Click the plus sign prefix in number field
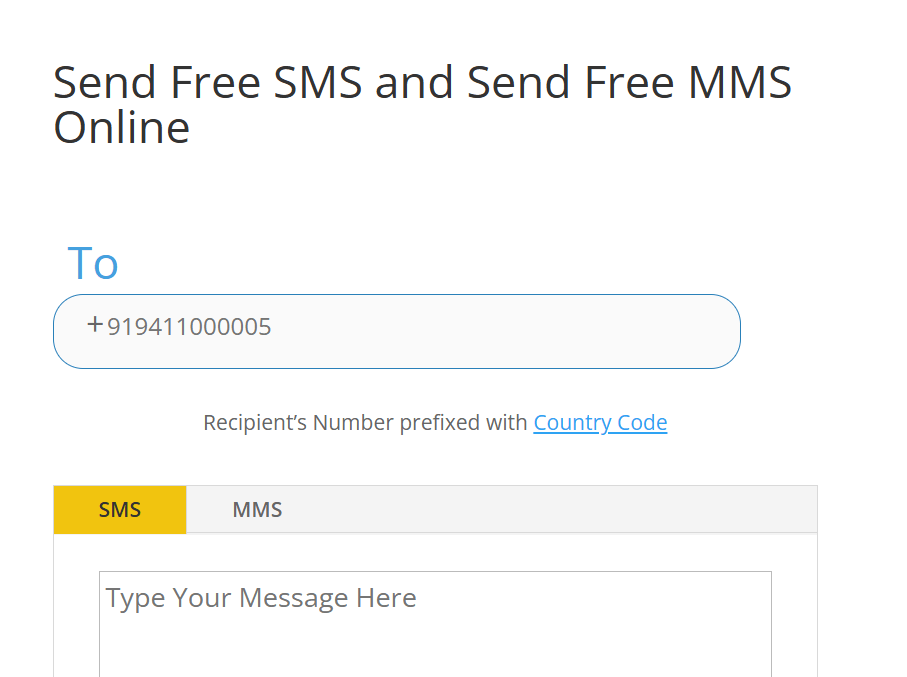 tap(95, 325)
